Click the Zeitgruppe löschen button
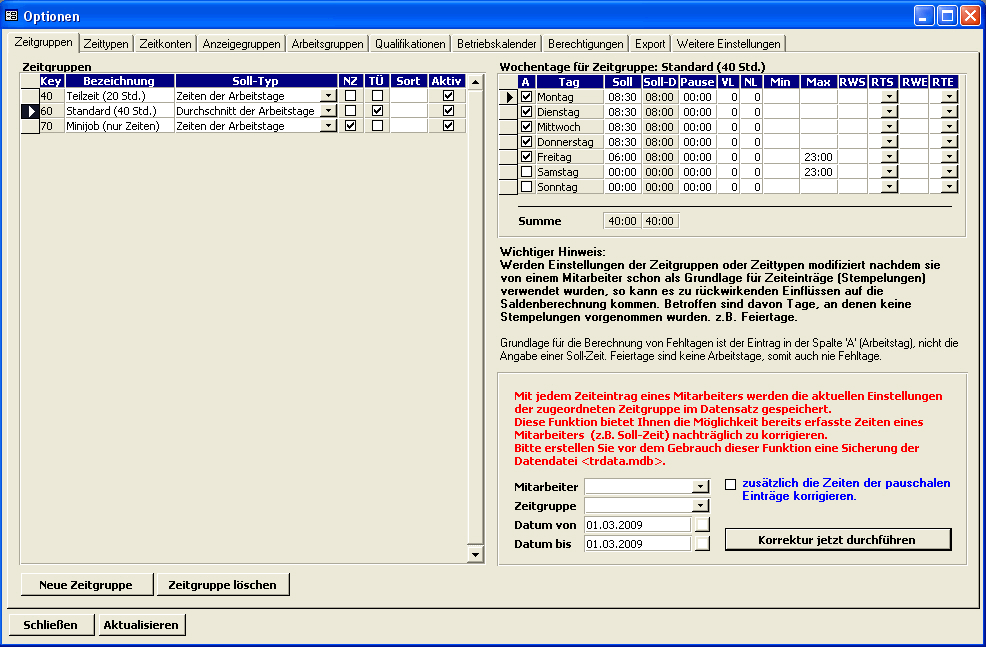 click(x=223, y=585)
